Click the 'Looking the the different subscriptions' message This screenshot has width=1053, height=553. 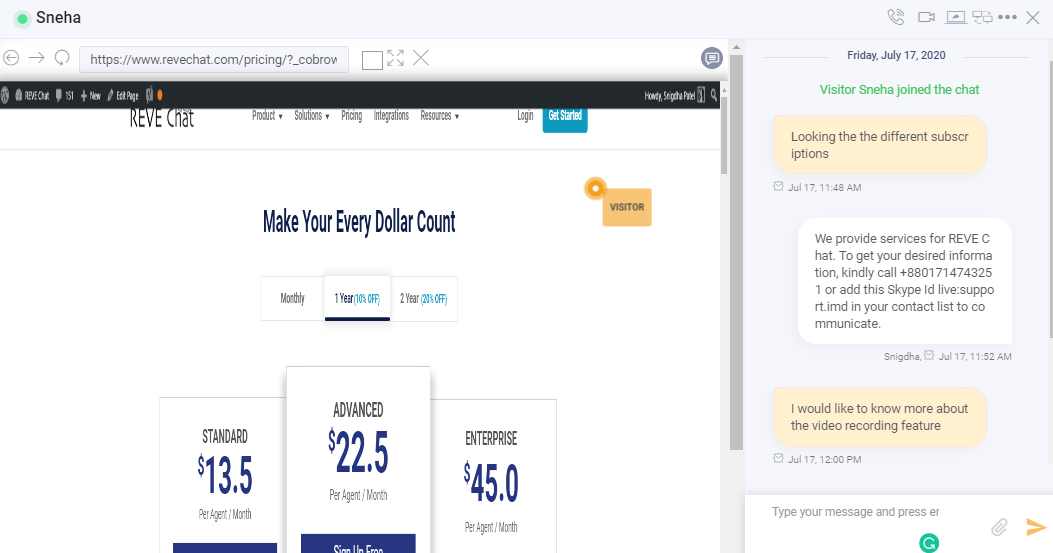(880, 145)
